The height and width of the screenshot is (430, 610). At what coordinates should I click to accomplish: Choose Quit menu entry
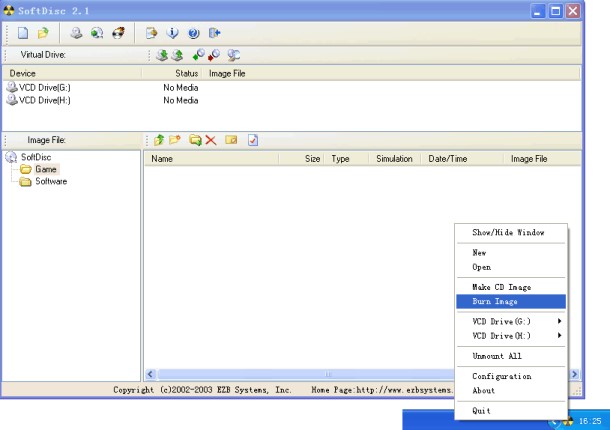[511, 411]
